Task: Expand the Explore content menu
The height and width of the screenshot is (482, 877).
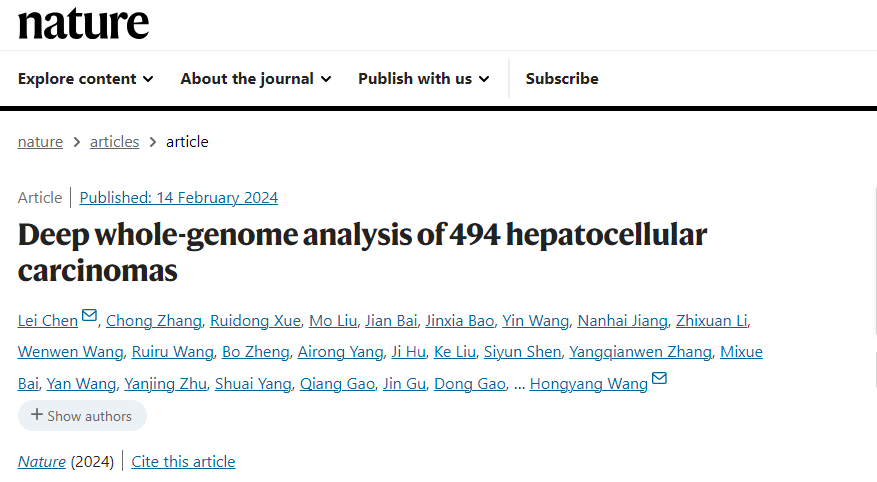Action: pos(86,79)
